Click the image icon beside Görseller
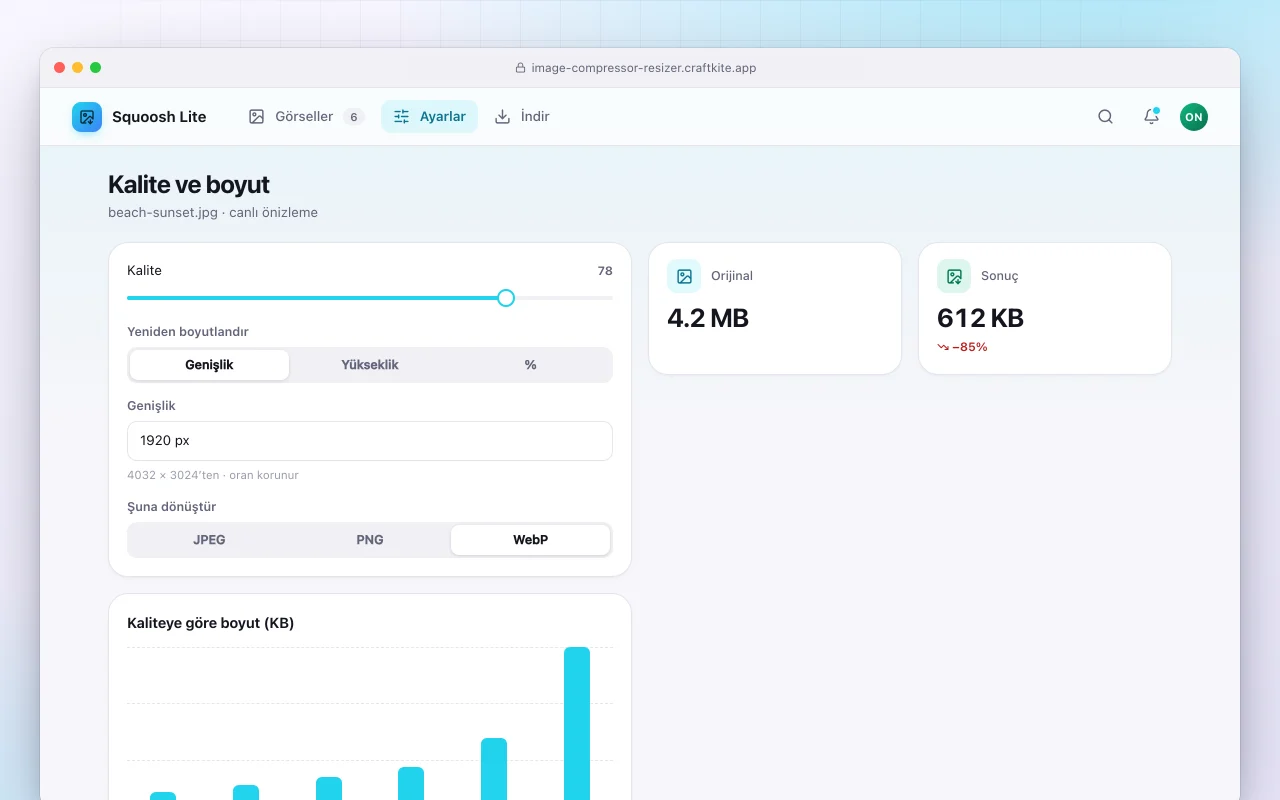The height and width of the screenshot is (800, 1280). [x=257, y=117]
